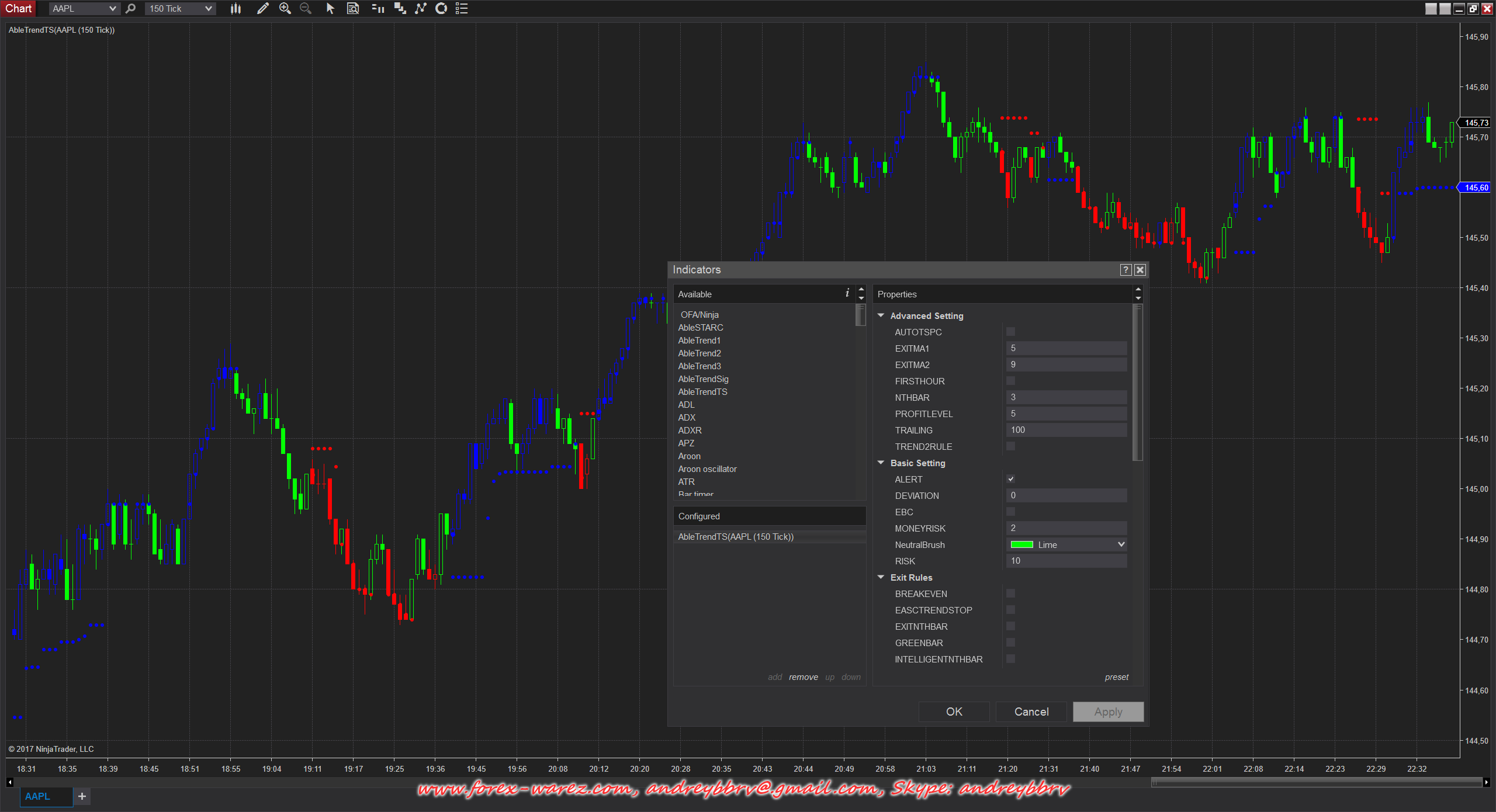Toggle the ALERT checkbox

pos(1011,479)
